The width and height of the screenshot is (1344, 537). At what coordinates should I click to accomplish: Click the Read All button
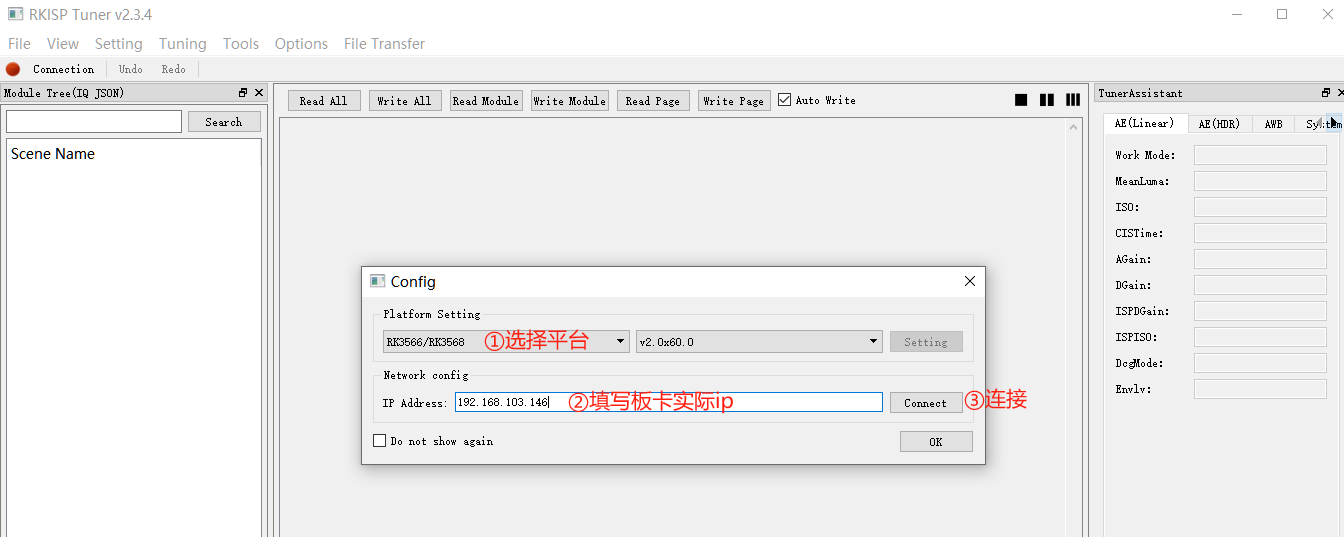point(323,101)
